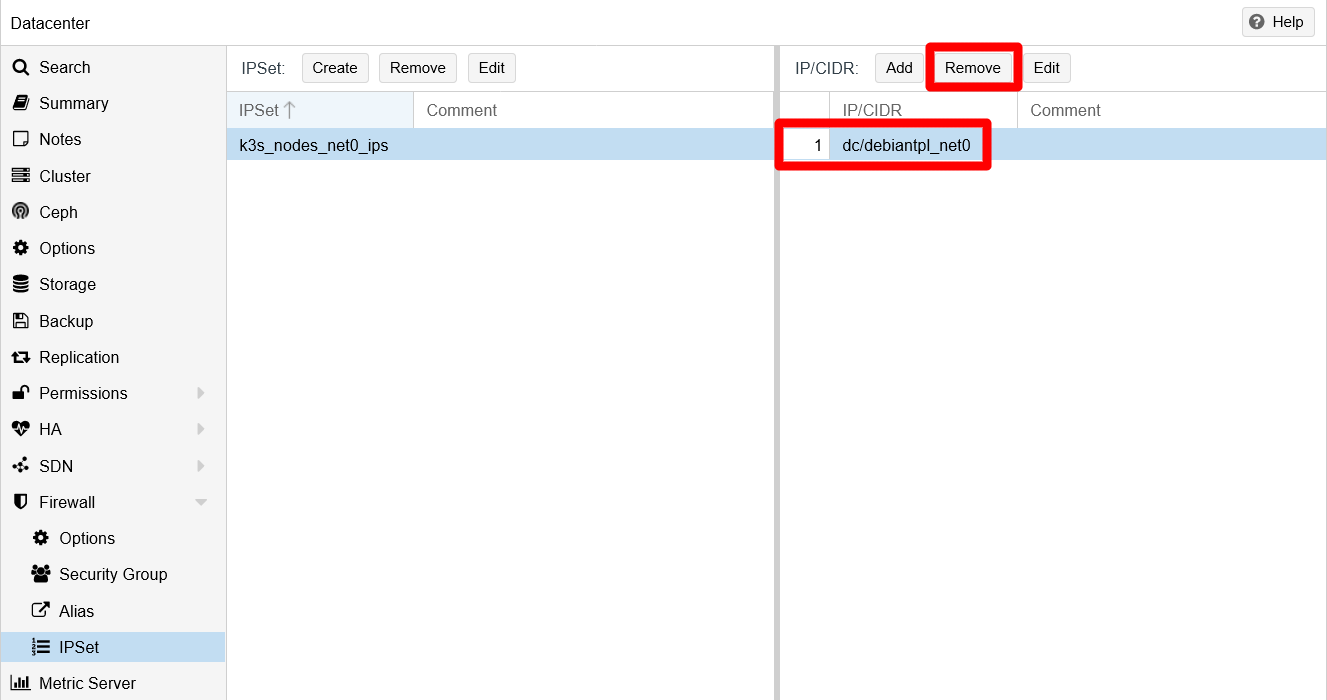Open Metric Server via its chart icon
1327x700 pixels.
tap(22, 682)
